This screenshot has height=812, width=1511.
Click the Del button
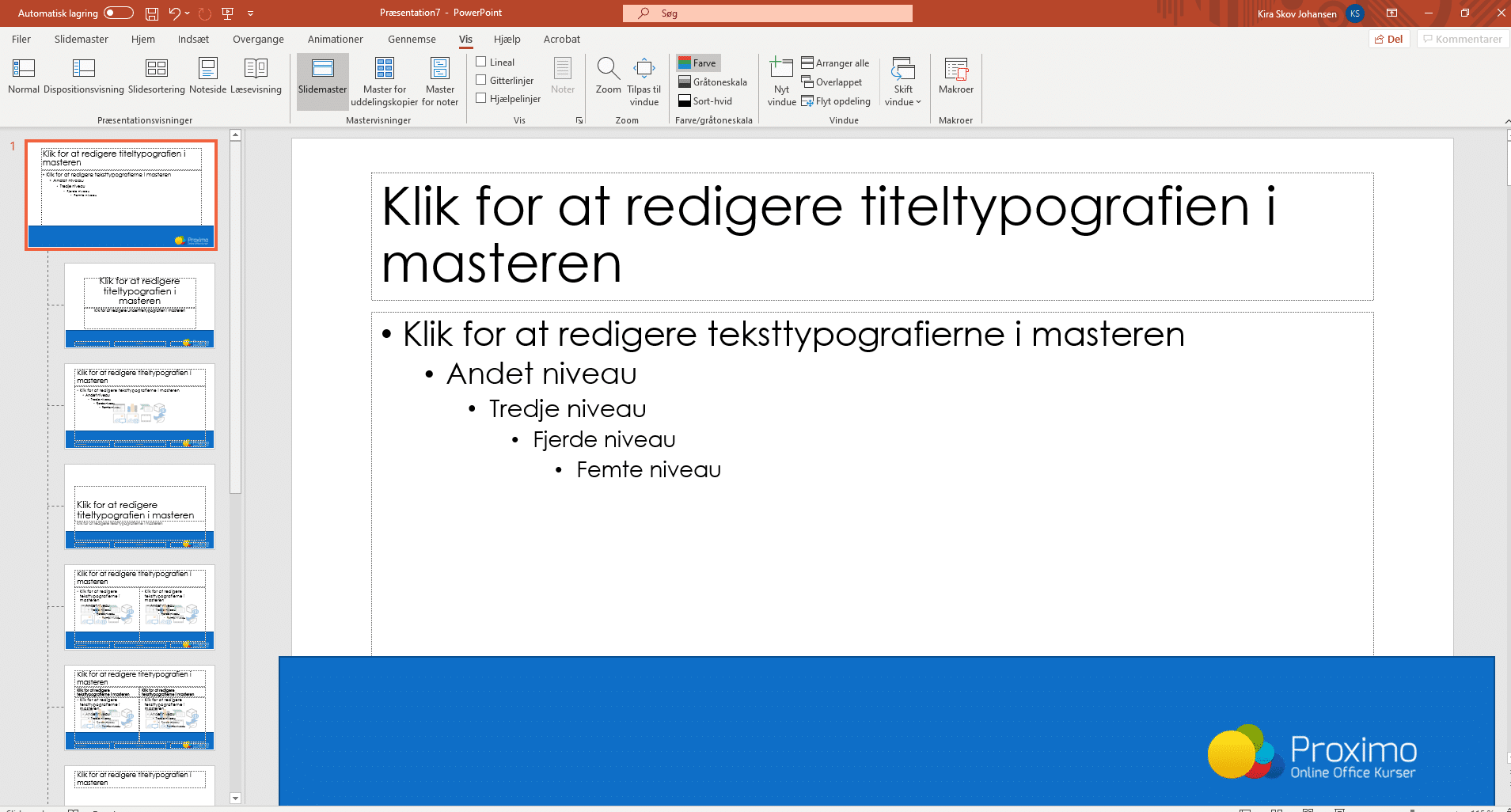click(x=1389, y=39)
